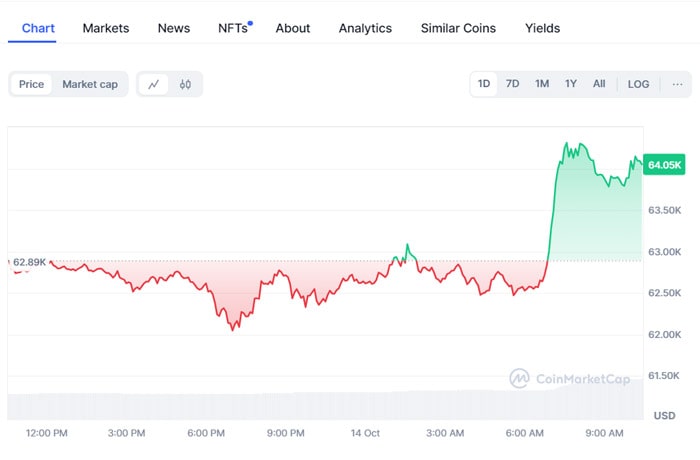
Task: Click the 14 Oct date marker
Action: (x=365, y=433)
